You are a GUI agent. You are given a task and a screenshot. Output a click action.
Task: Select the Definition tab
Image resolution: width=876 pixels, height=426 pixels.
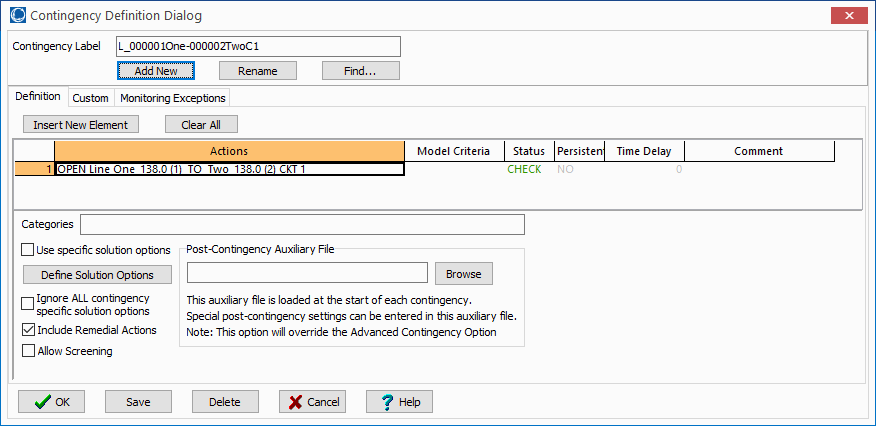click(x=38, y=97)
